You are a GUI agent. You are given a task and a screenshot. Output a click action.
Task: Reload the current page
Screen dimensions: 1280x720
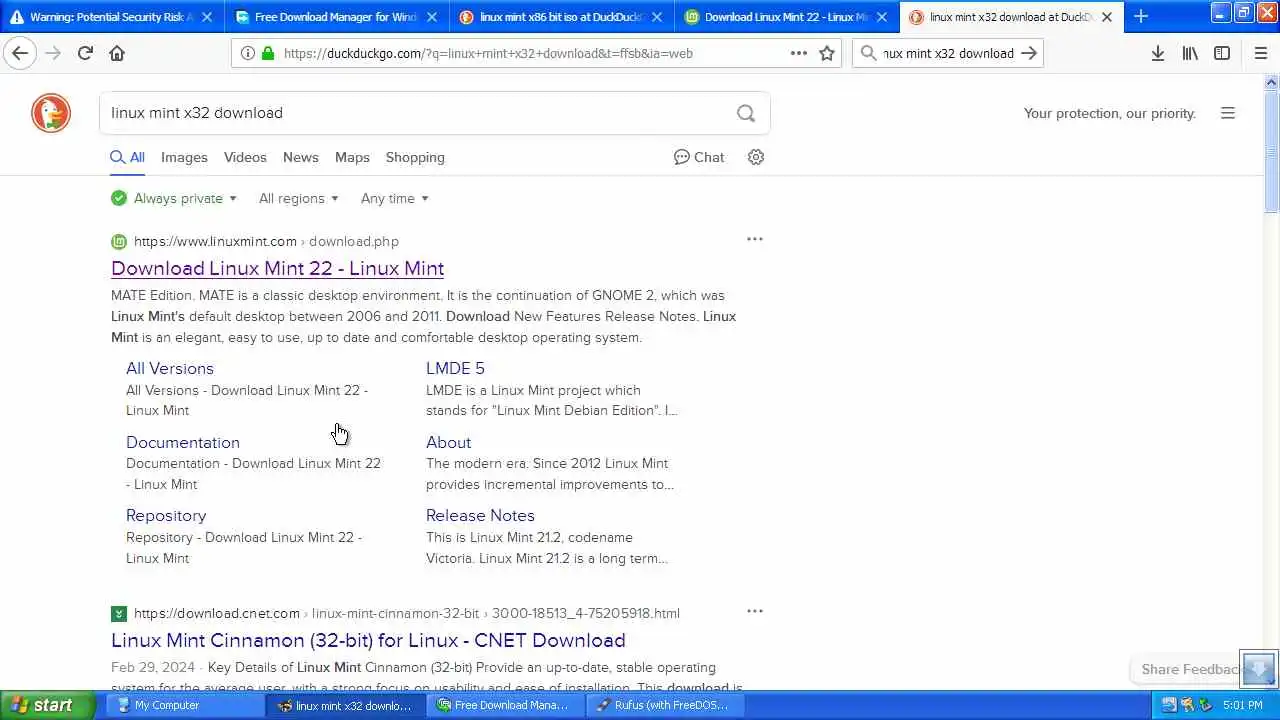click(85, 53)
